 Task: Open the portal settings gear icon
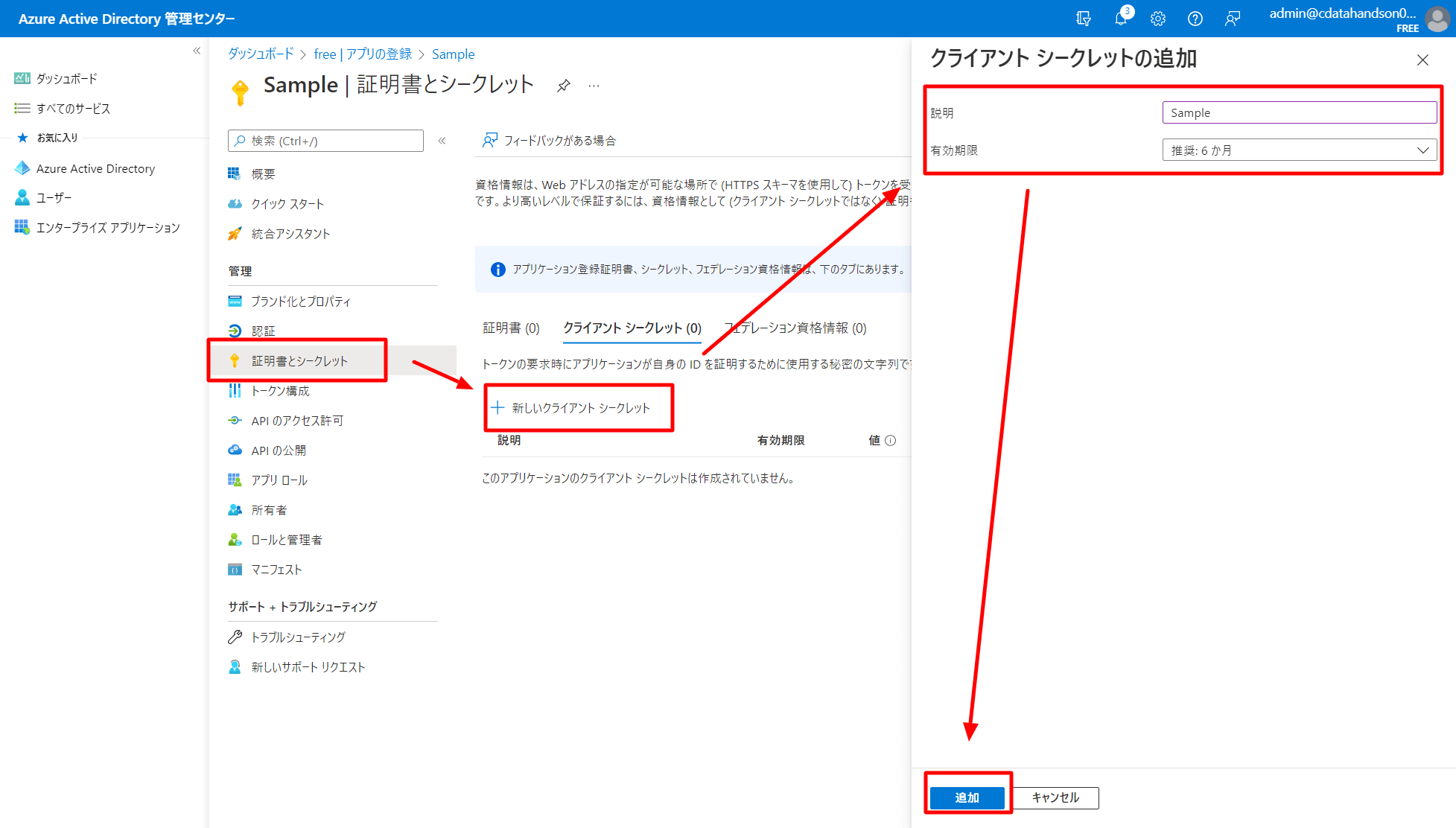[1157, 19]
